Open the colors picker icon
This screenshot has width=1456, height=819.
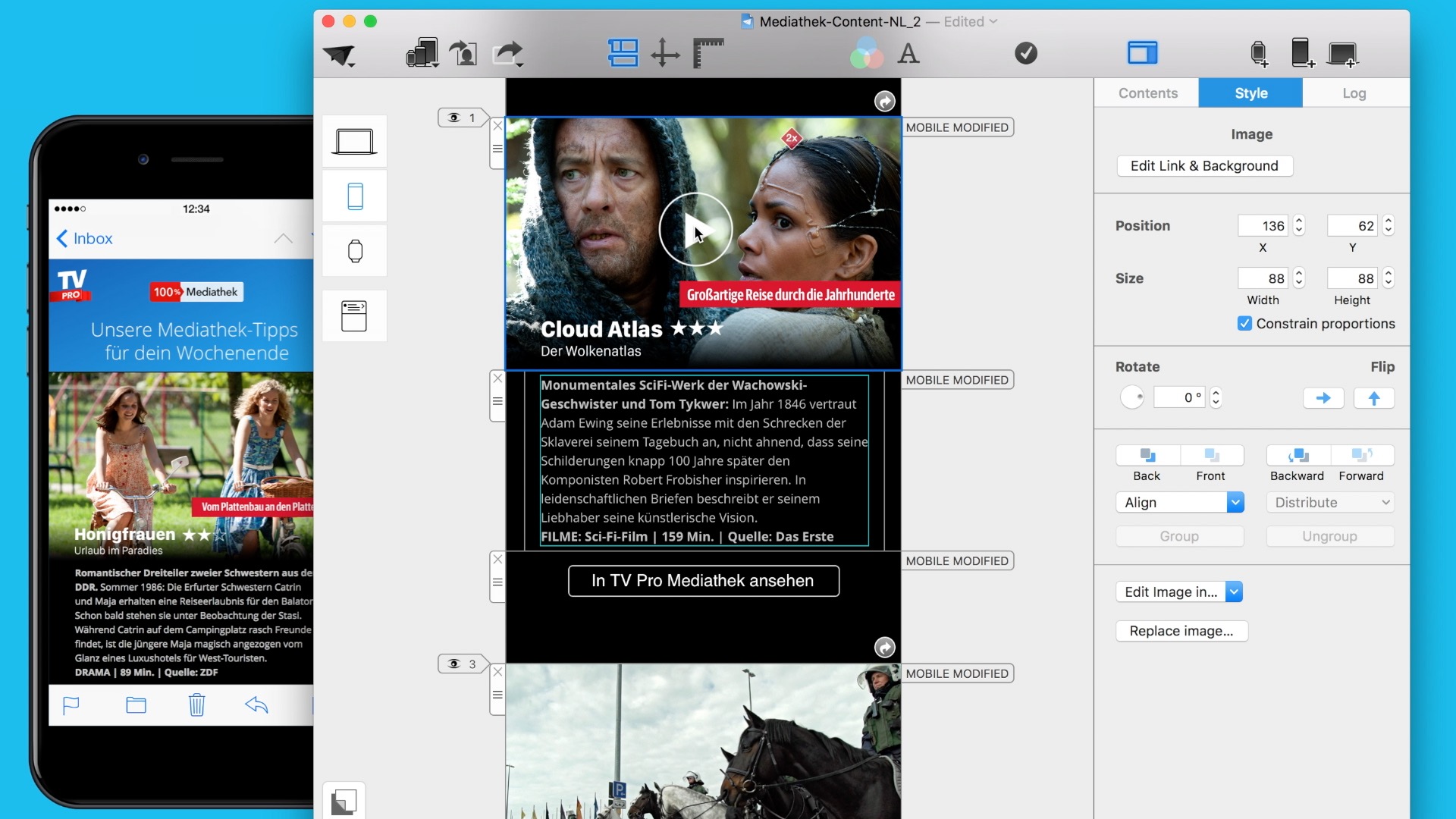866,54
